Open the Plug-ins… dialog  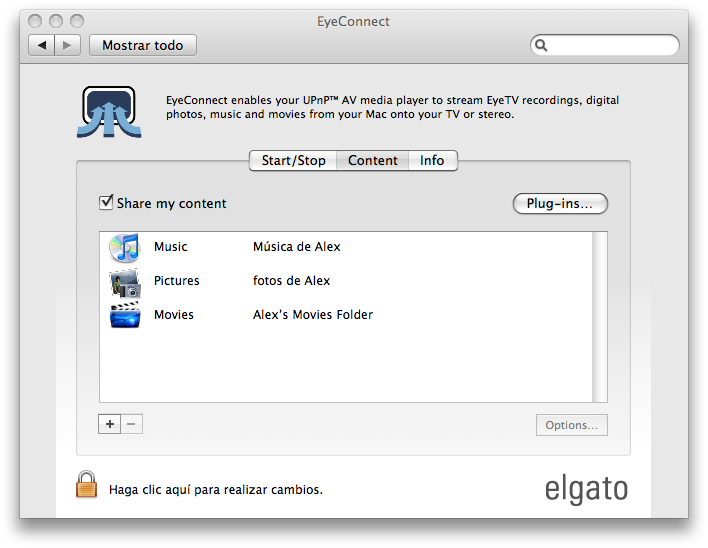(x=560, y=204)
